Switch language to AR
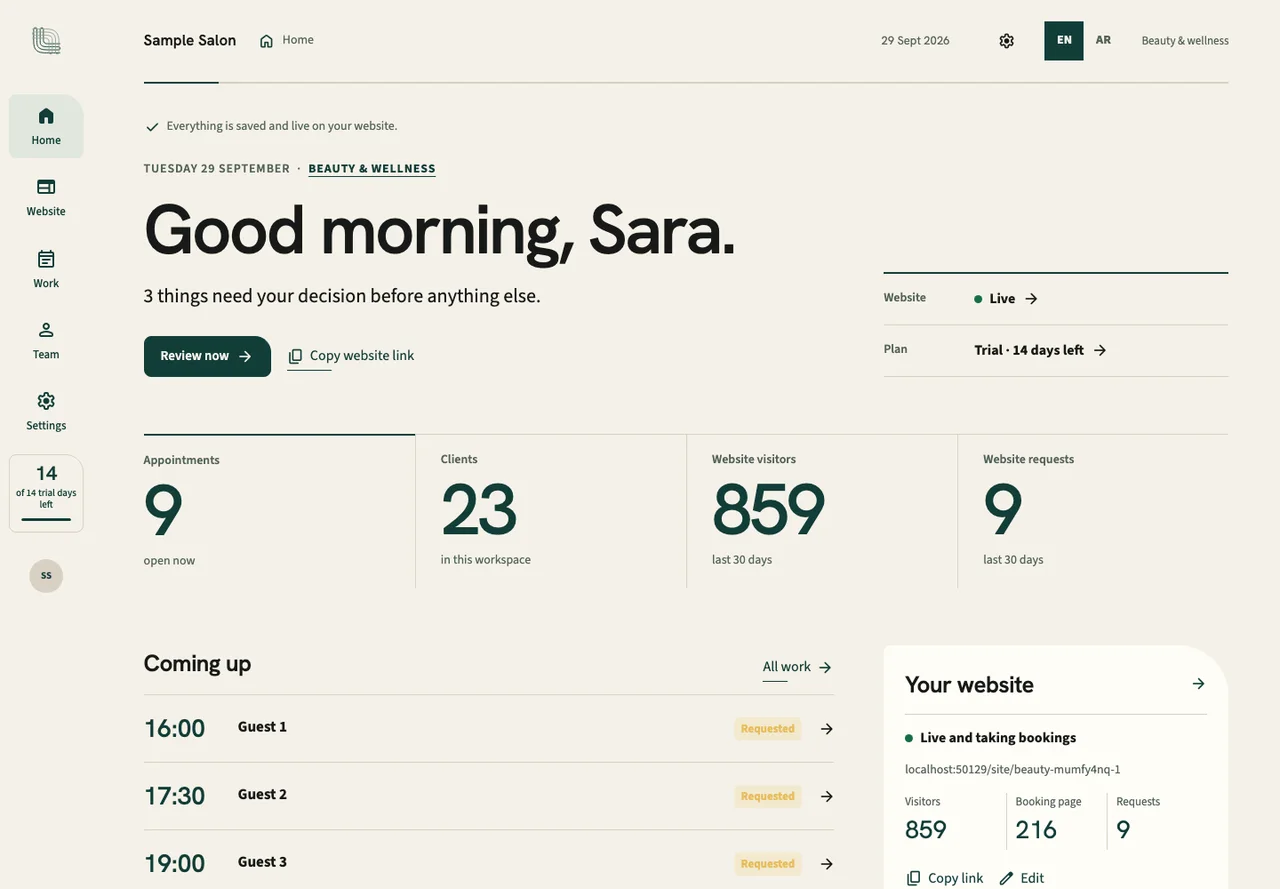The image size is (1280, 889). [1103, 41]
